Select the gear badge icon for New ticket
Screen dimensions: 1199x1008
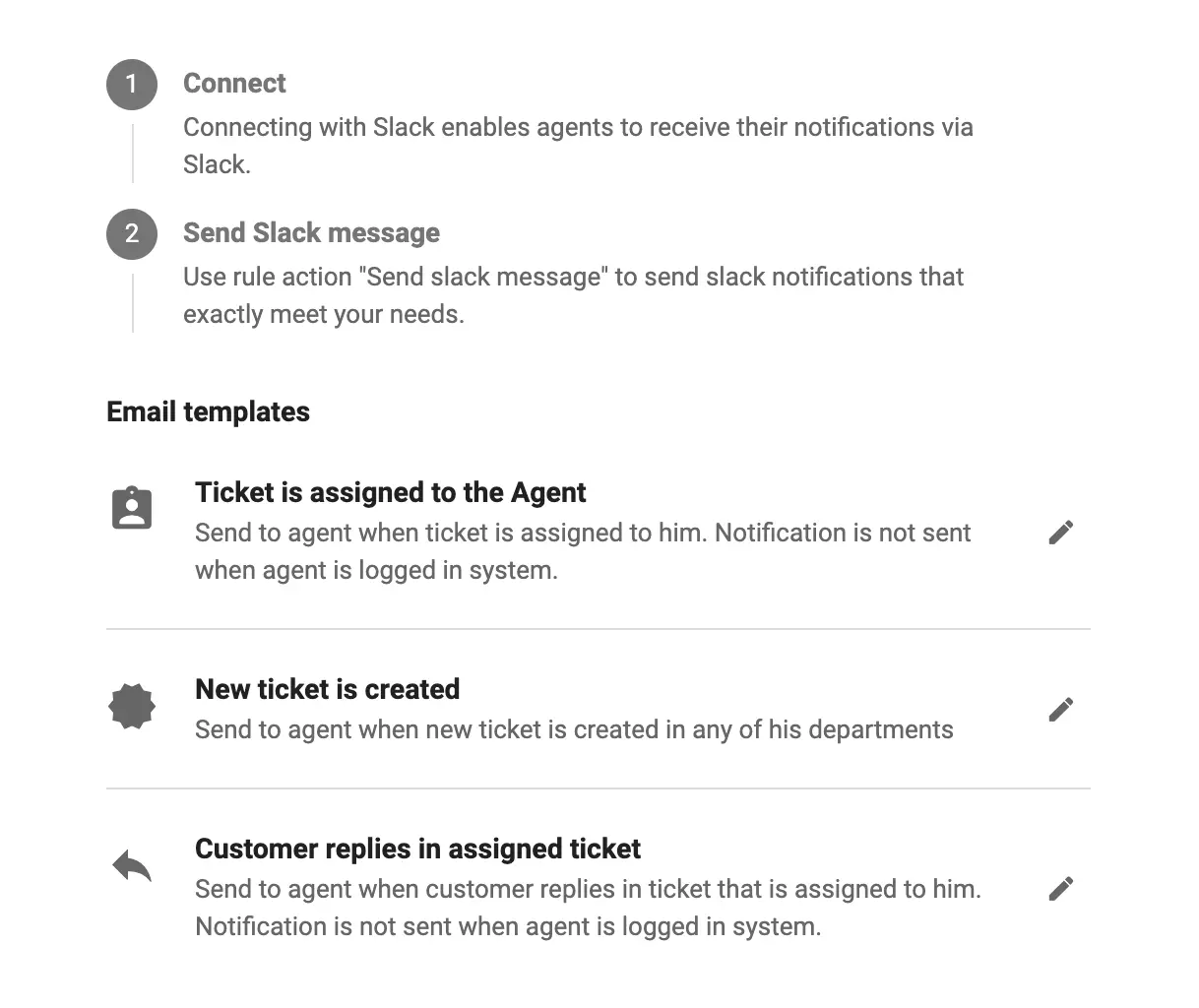pyautogui.click(x=132, y=706)
